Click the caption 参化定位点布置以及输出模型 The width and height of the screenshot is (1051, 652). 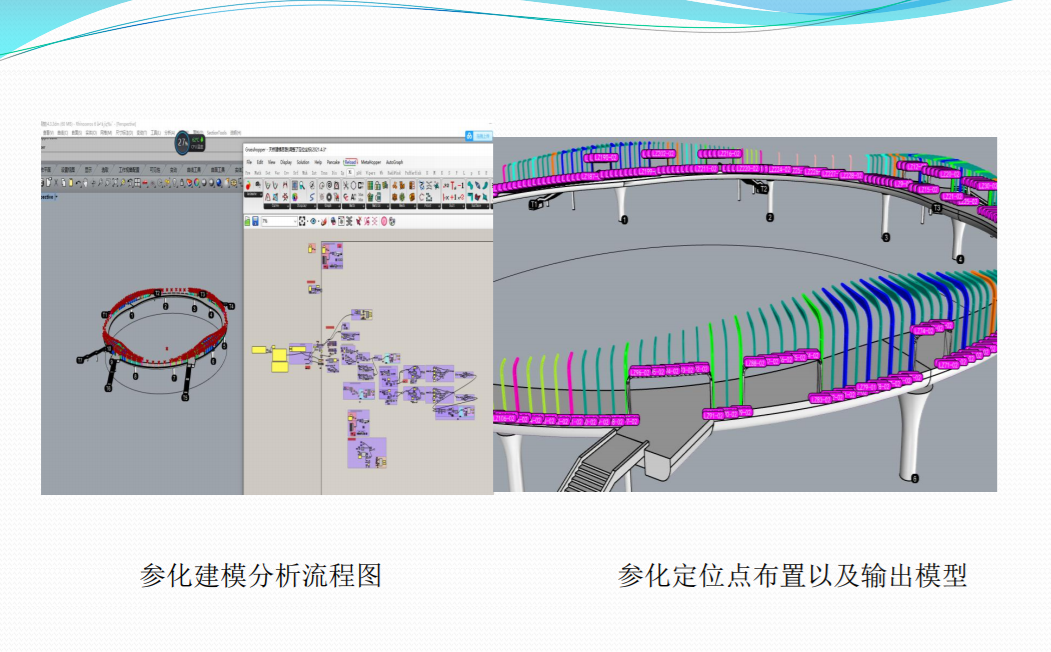point(792,576)
